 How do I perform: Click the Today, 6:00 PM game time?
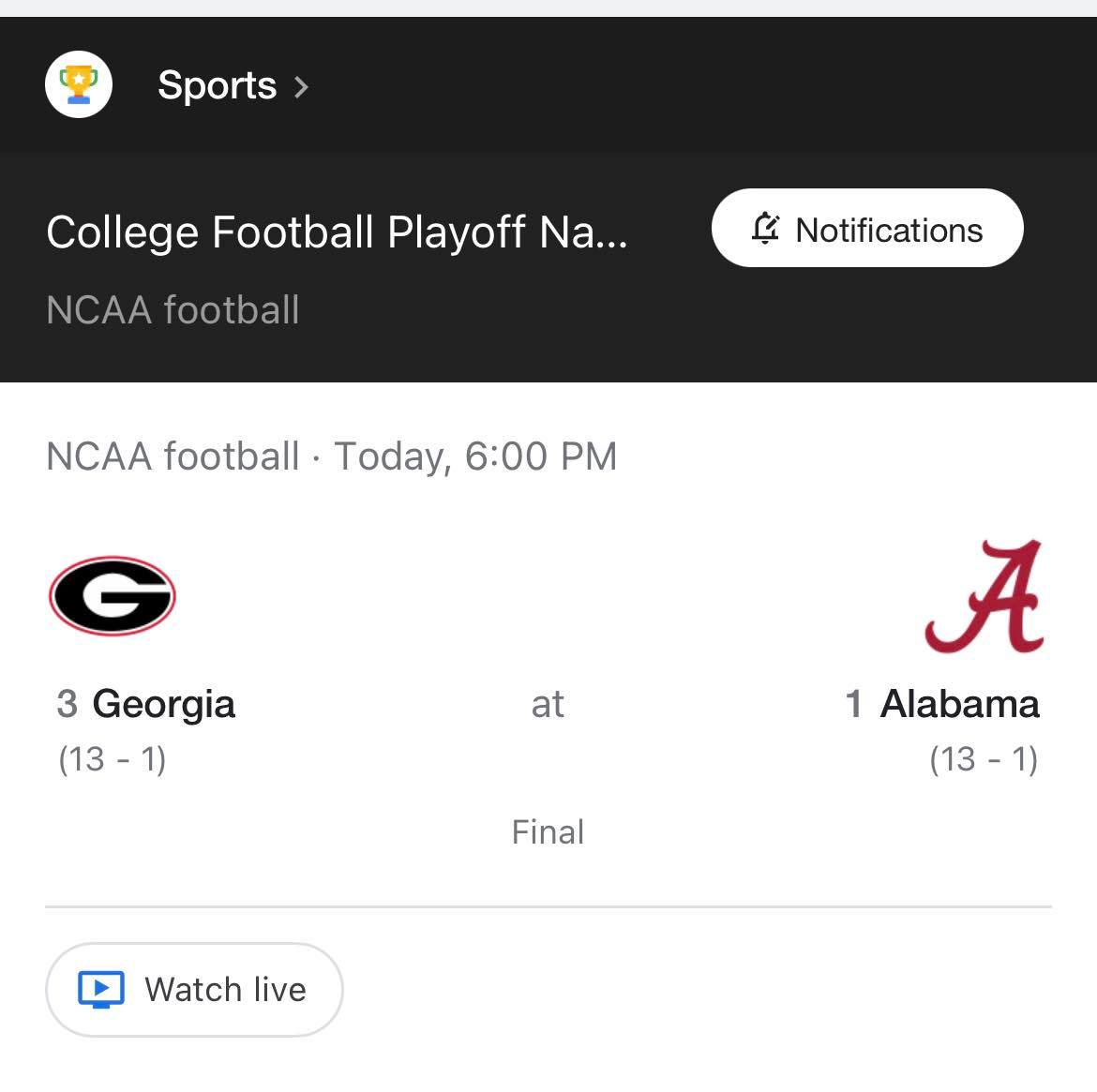click(x=476, y=456)
